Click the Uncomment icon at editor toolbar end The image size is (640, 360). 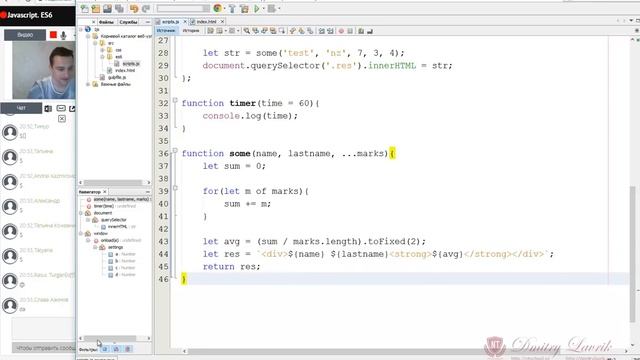[x=370, y=31]
